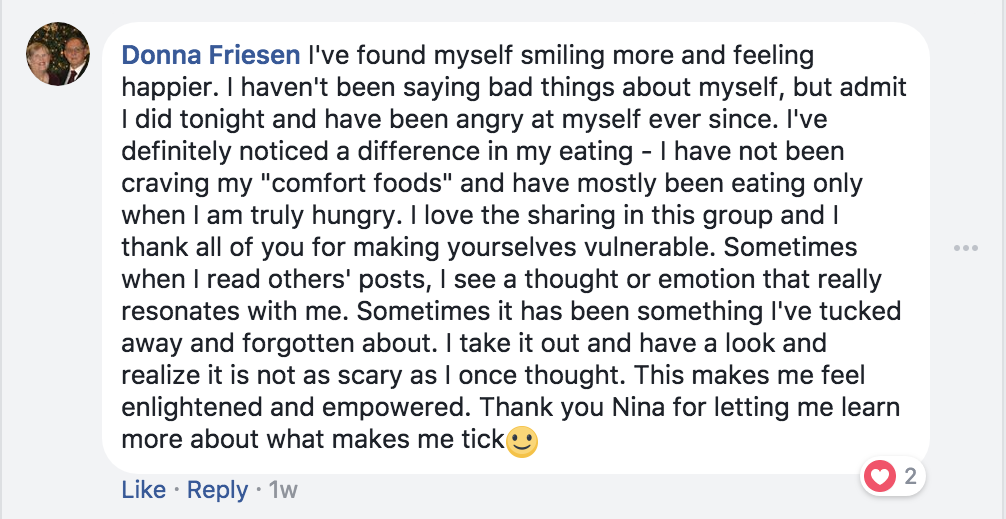Viewport: 1006px width, 519px height.
Task: Click the white reaction pill with the heart
Action: (x=893, y=477)
